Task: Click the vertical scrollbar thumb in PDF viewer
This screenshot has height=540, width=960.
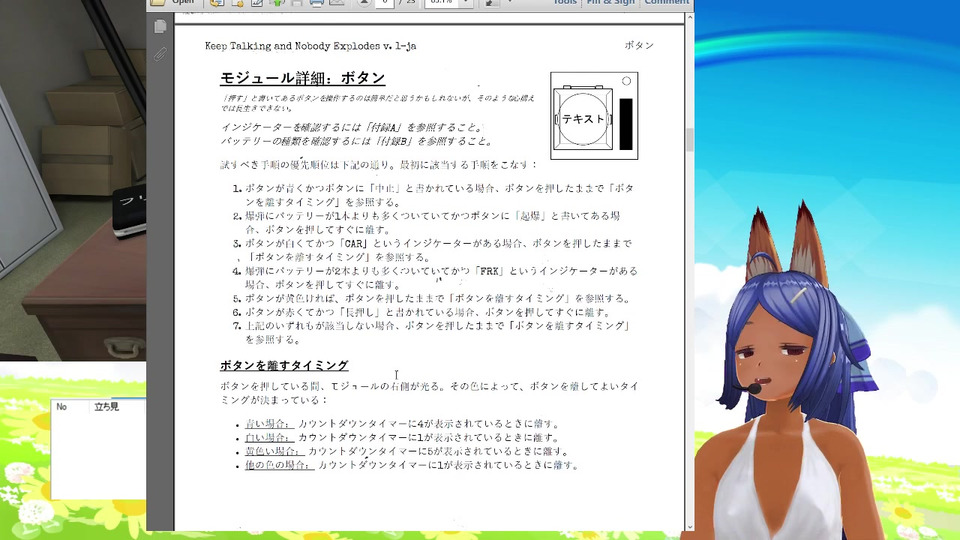Action: (x=689, y=140)
